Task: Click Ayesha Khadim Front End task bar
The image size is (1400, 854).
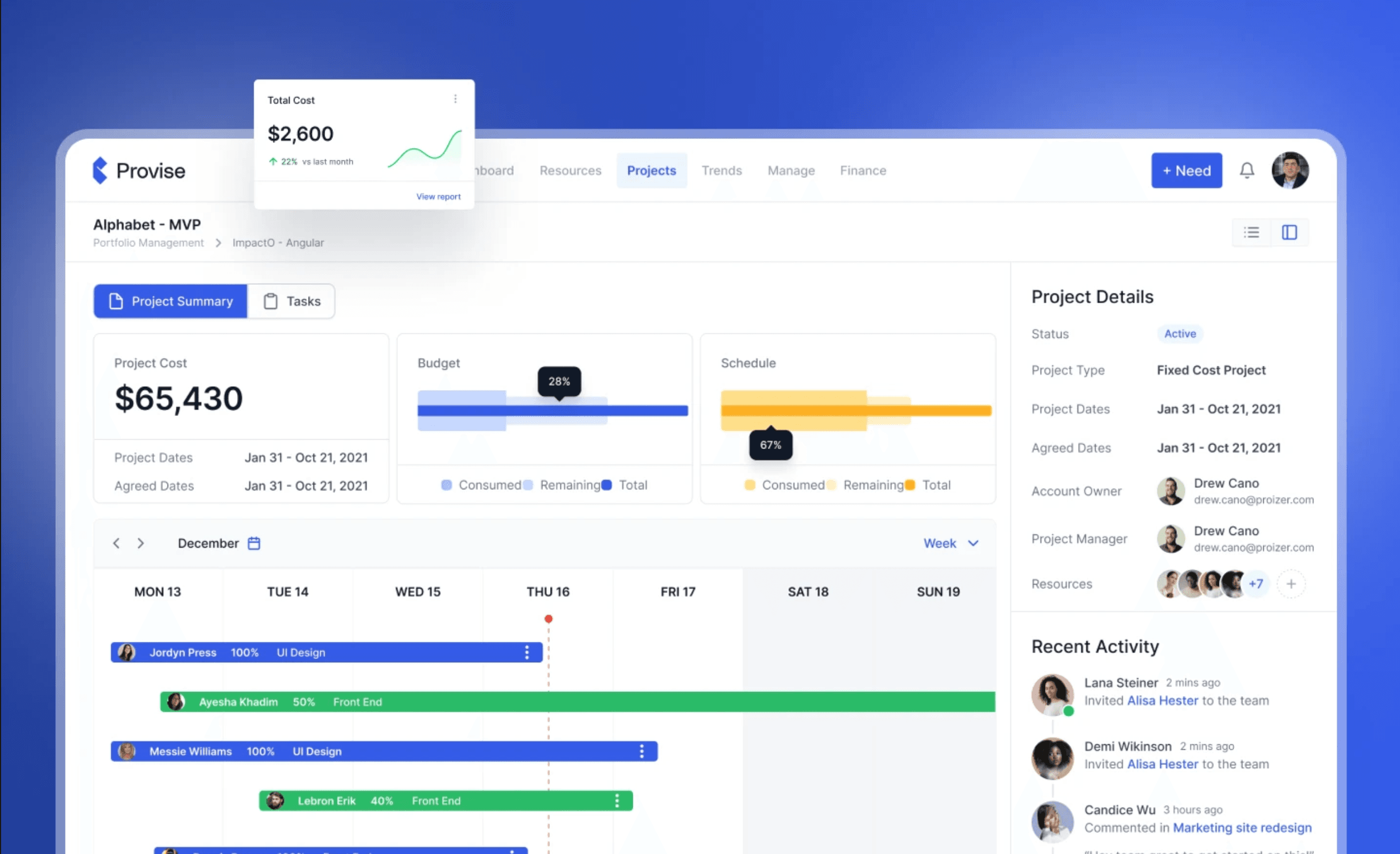Action: [577, 702]
